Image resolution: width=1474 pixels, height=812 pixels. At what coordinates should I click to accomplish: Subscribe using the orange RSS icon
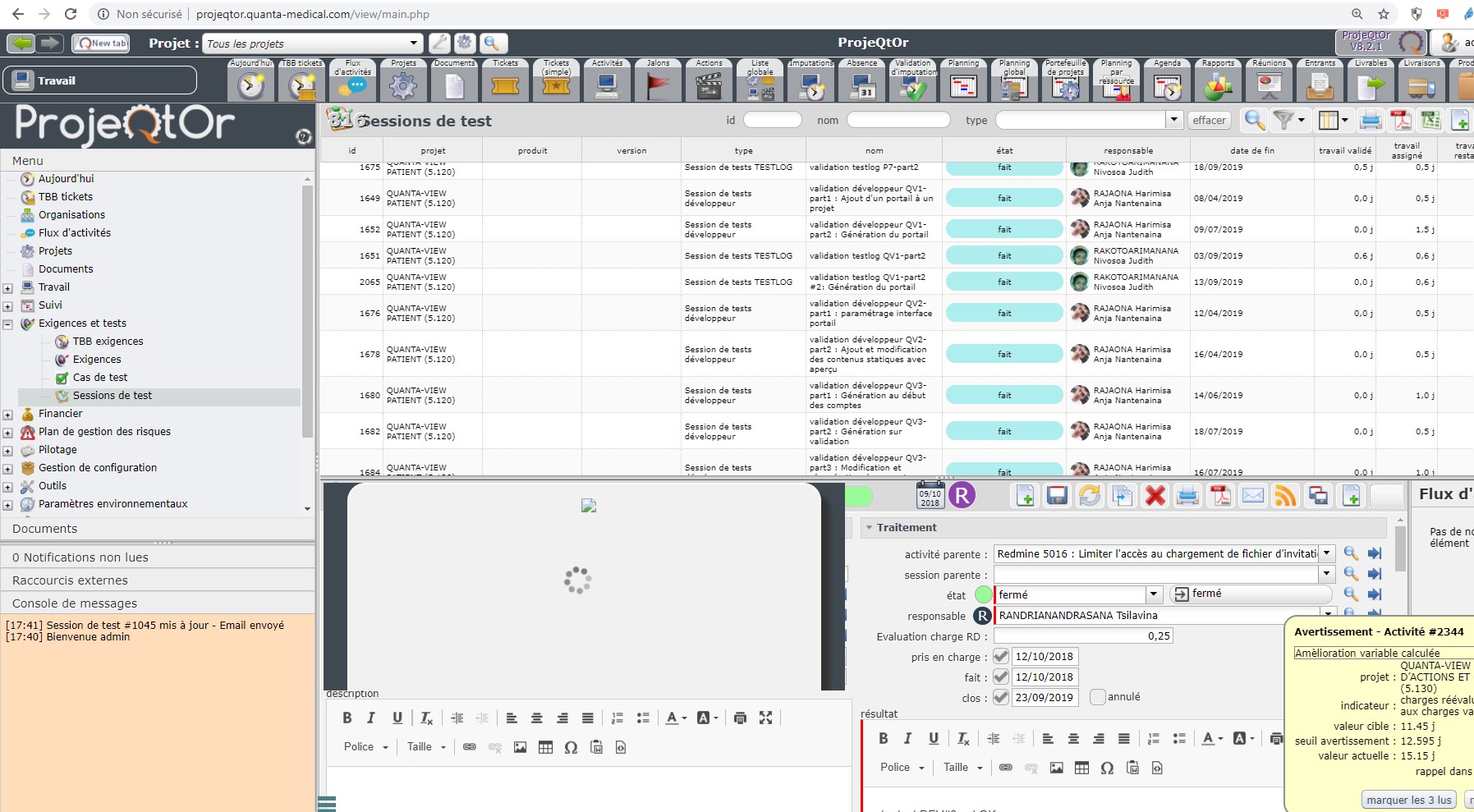click(x=1285, y=496)
